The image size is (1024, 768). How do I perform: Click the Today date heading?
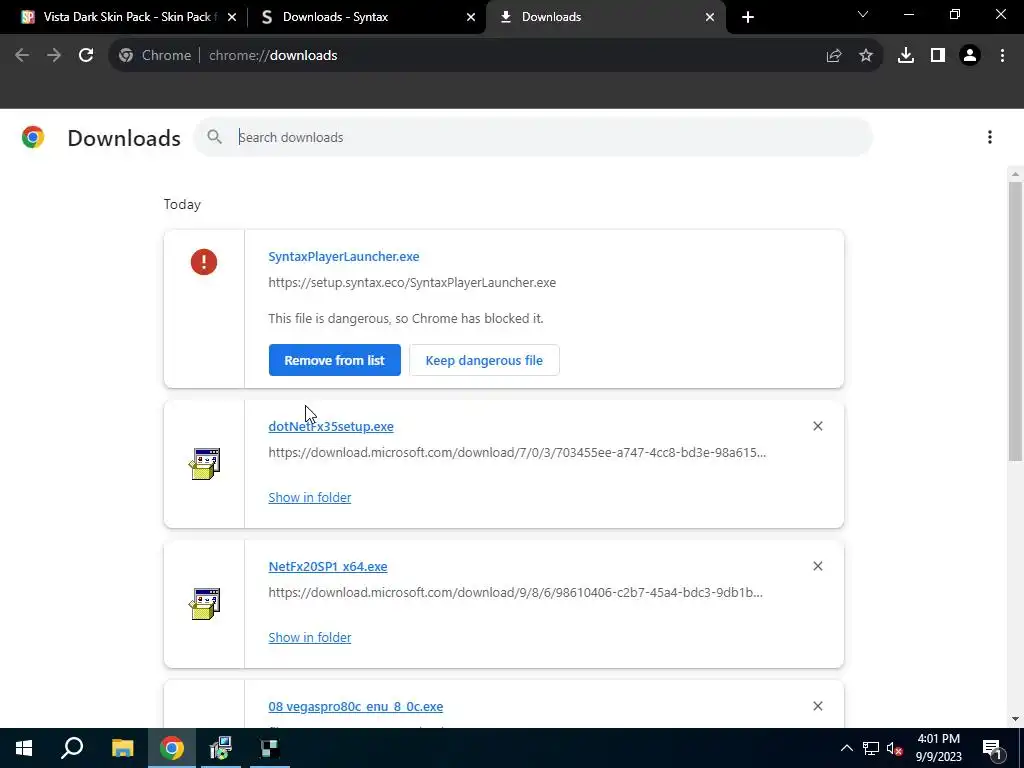click(182, 204)
